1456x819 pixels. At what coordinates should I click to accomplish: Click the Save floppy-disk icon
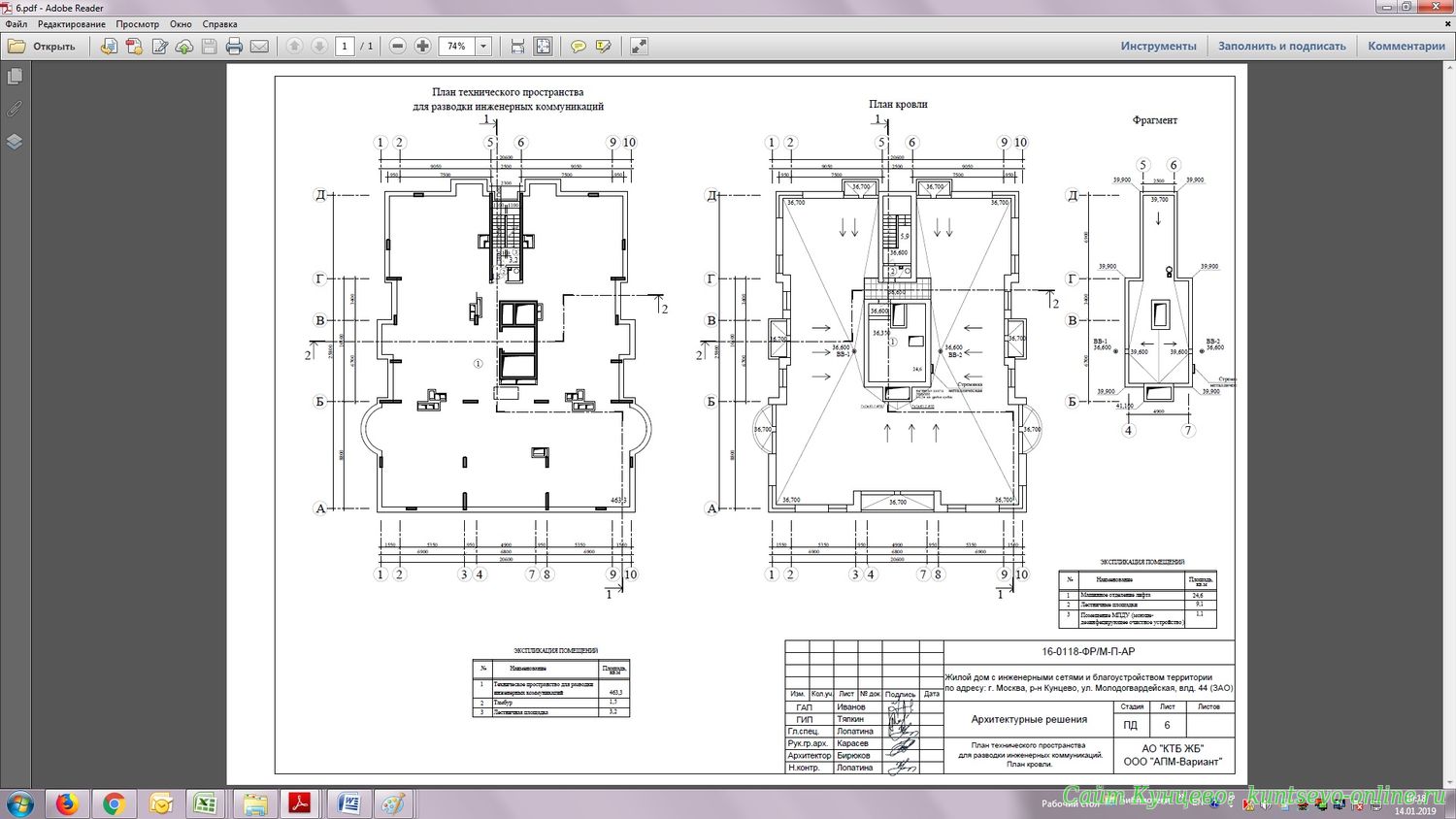point(209,46)
